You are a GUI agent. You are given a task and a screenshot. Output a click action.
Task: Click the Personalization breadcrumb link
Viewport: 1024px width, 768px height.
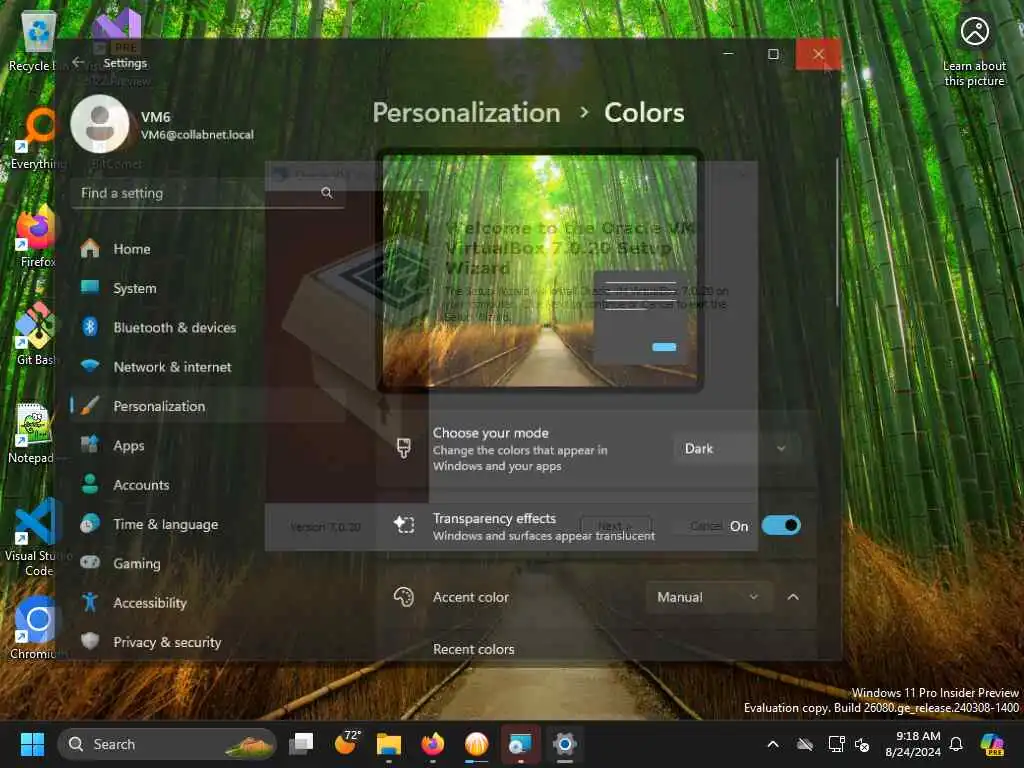pyautogui.click(x=466, y=112)
